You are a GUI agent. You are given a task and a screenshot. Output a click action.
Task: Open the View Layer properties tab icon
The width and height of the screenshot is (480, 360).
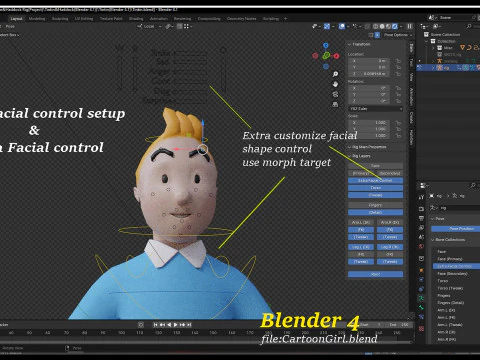[421, 228]
